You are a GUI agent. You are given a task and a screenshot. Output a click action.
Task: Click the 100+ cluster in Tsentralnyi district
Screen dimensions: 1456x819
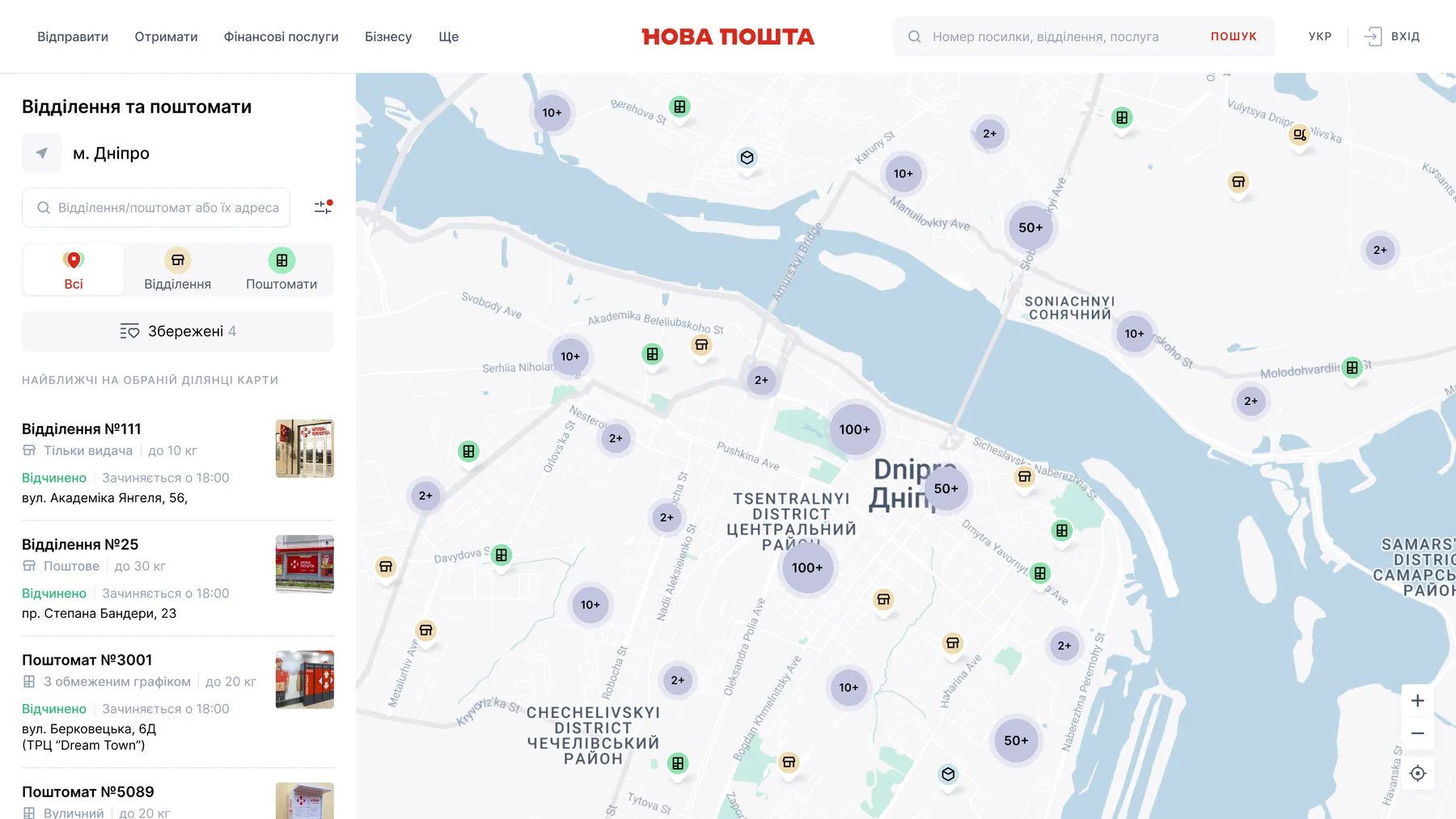click(x=855, y=430)
